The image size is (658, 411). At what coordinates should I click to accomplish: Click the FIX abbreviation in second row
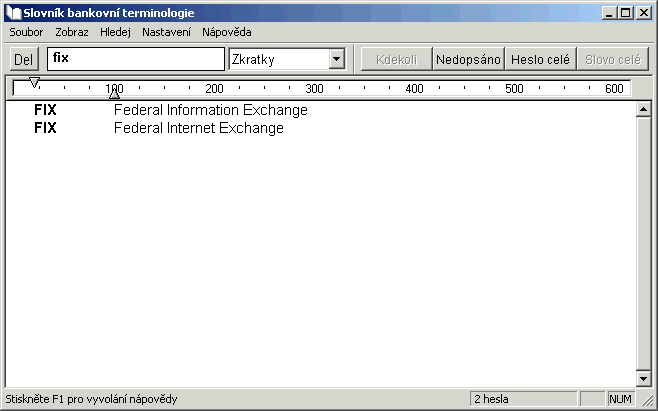point(45,128)
